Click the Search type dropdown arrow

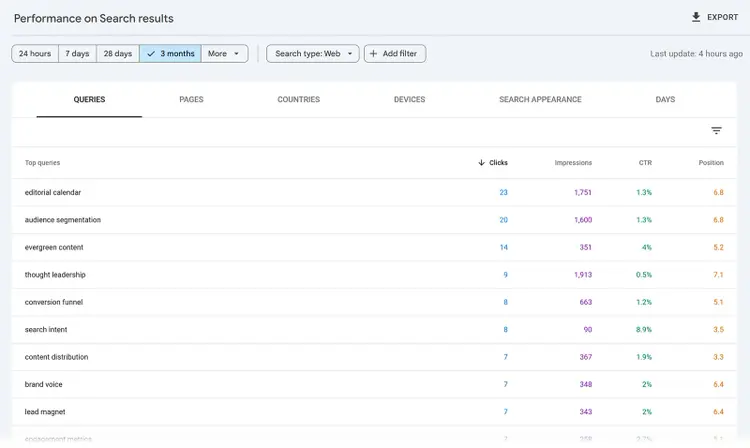(x=350, y=54)
